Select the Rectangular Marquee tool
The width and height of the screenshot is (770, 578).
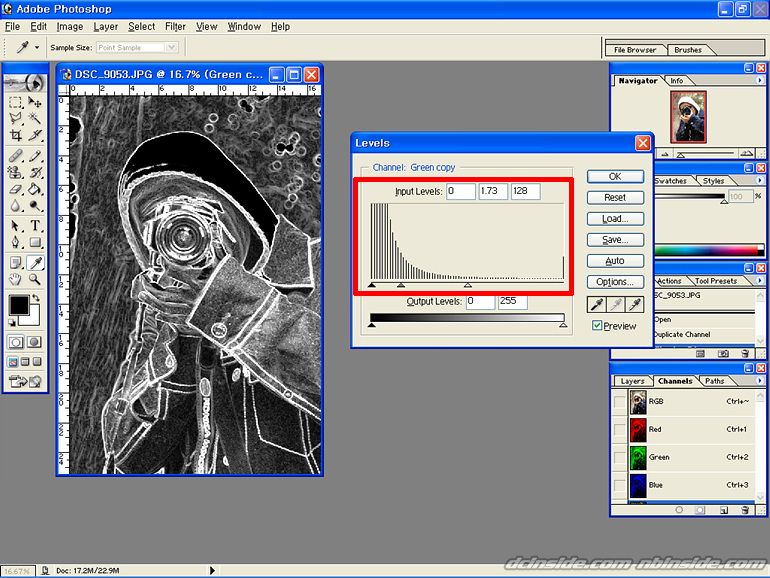[x=15, y=102]
